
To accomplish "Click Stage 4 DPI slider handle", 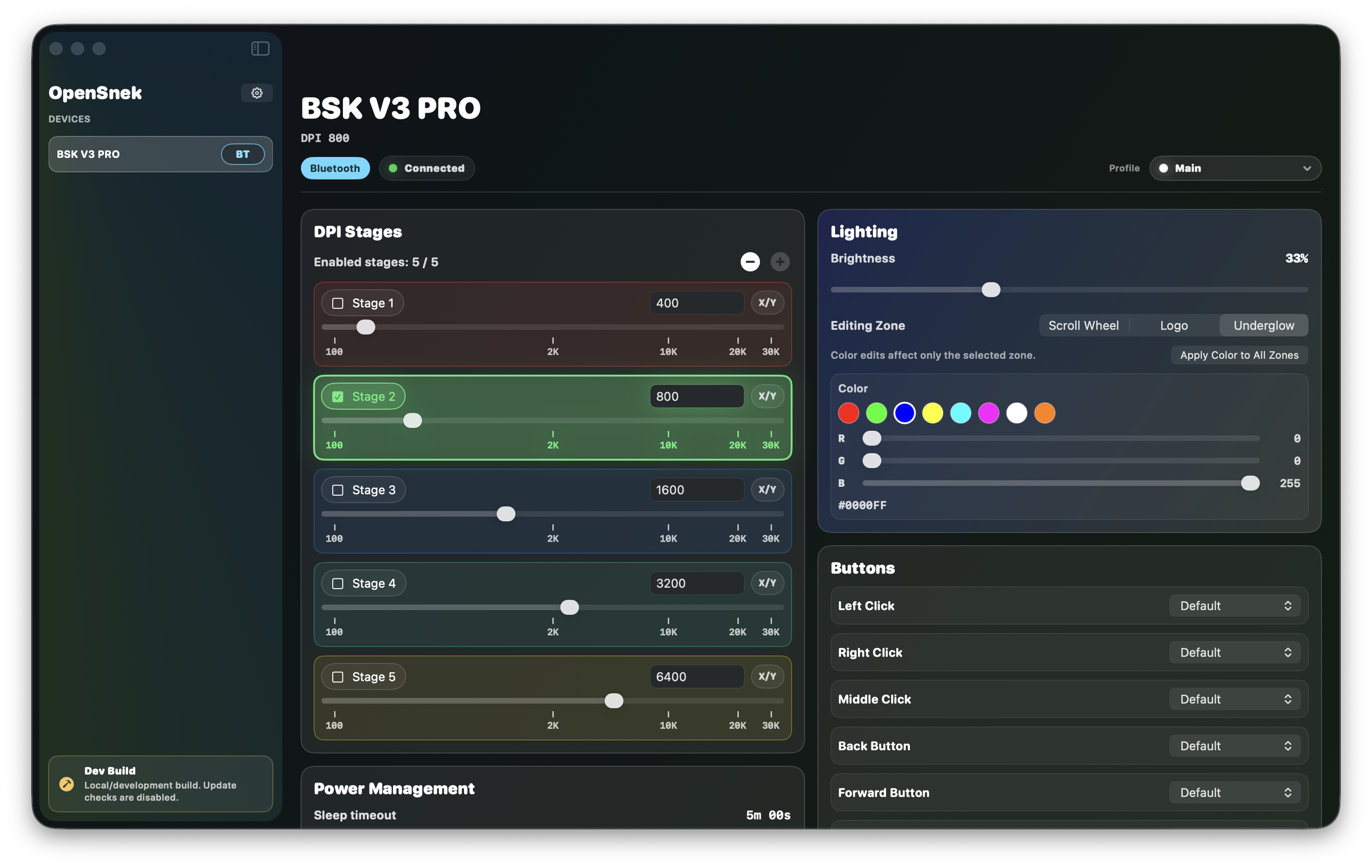I will click(569, 607).
